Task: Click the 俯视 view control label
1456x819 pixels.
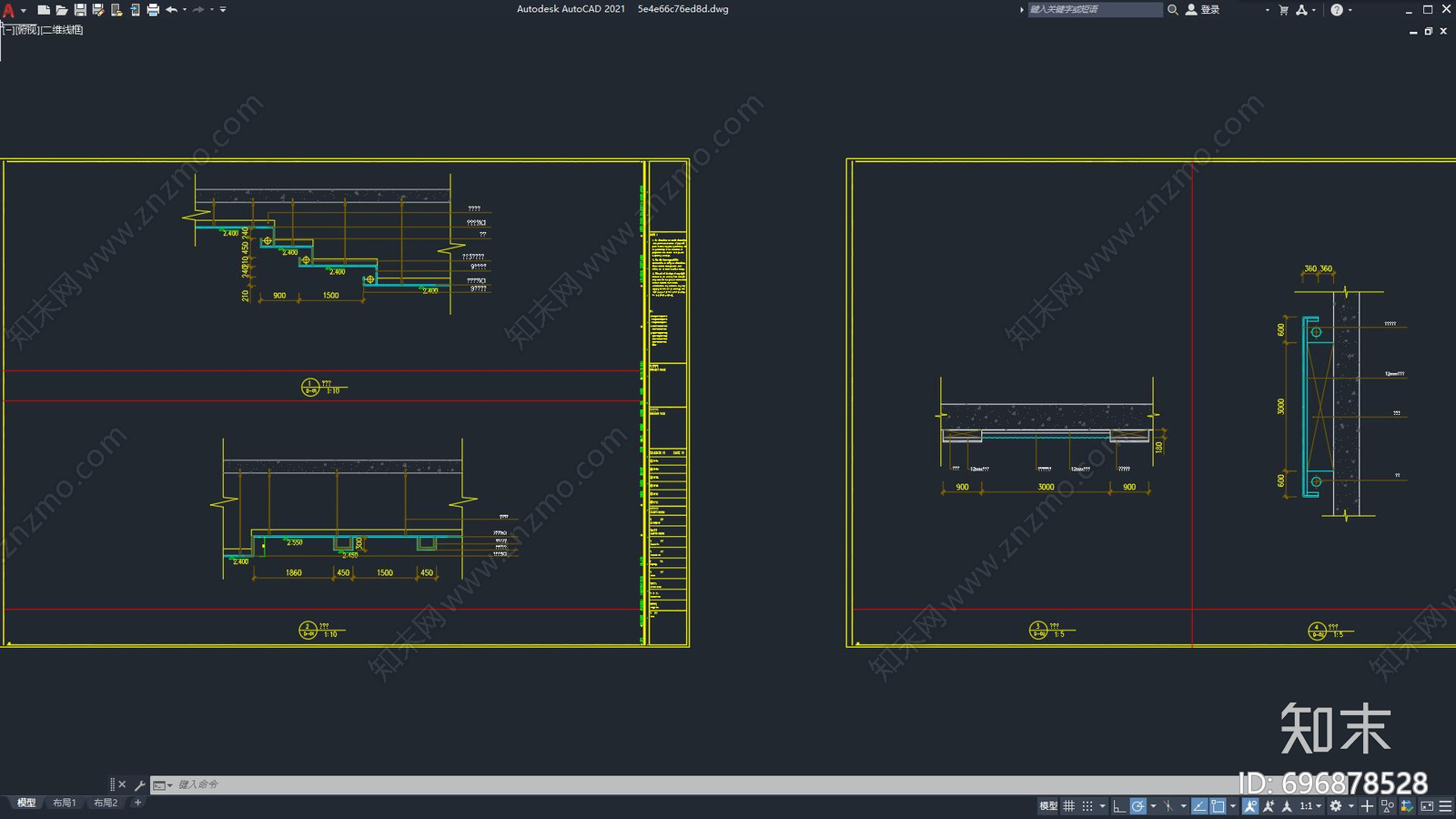Action: (27, 30)
